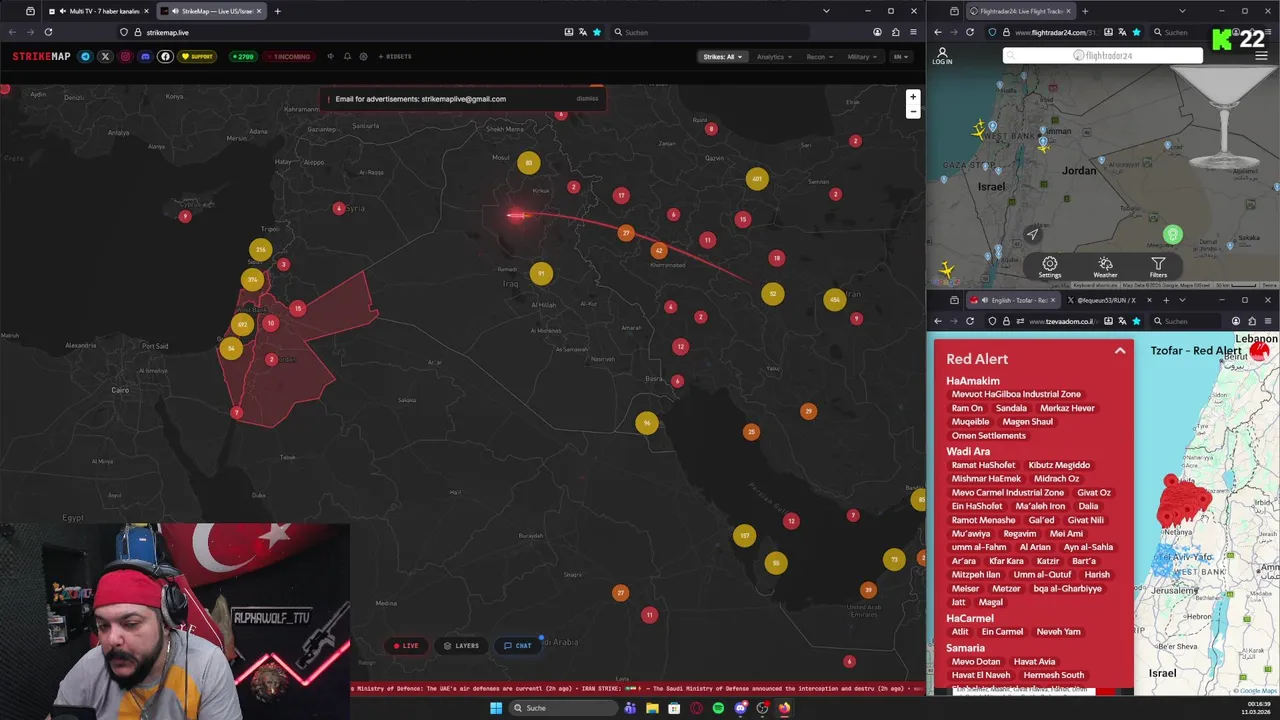Screen dimensions: 1280x720
Task: Click green badge icon on Flightradar24 map
Action: click(x=1173, y=235)
